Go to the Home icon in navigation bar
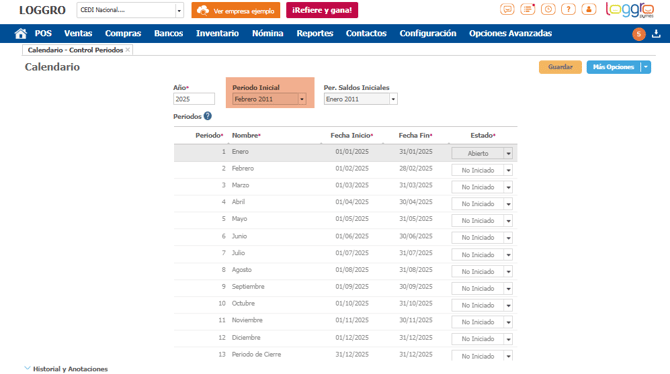670x374 pixels. [x=20, y=33]
